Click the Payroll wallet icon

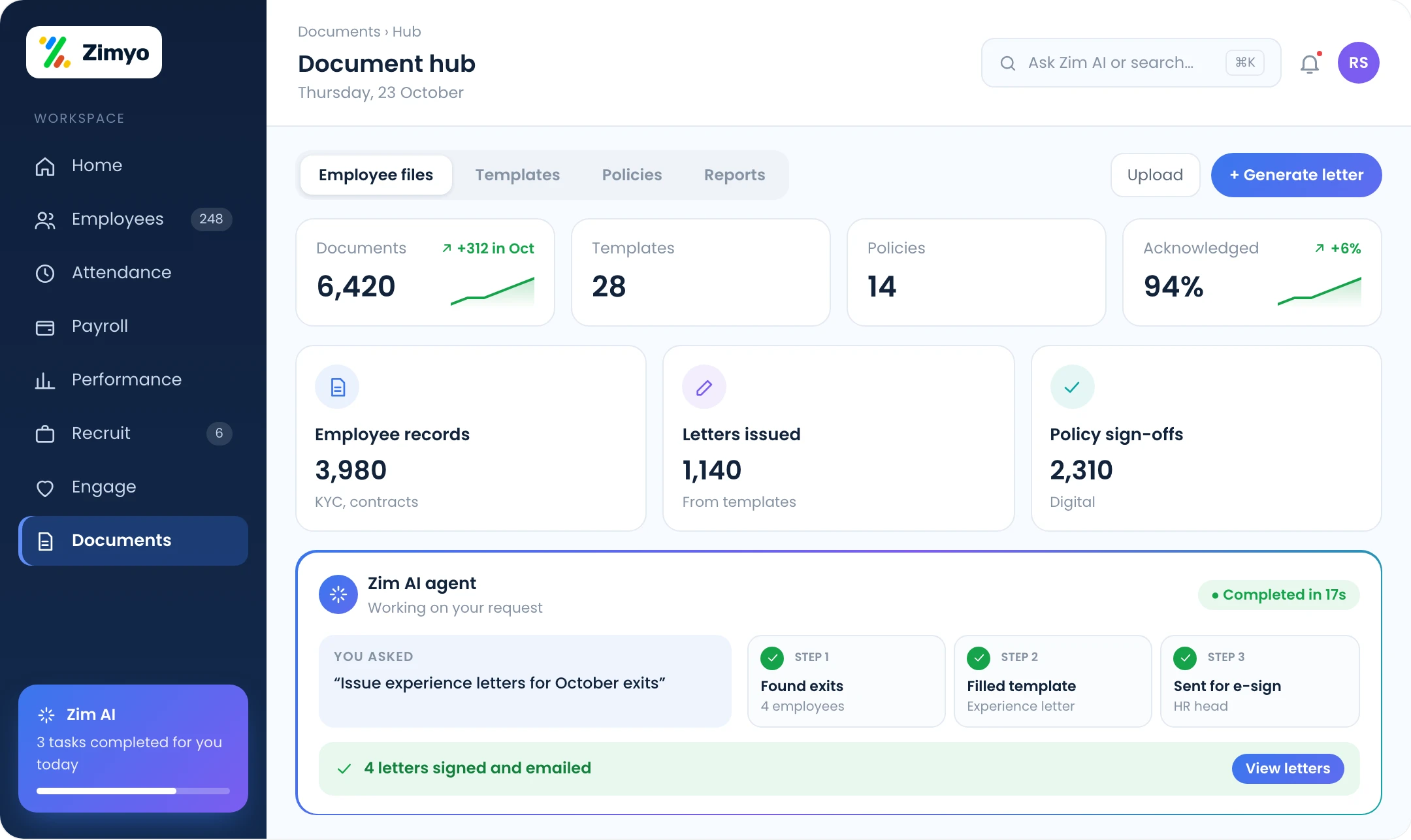[45, 327]
